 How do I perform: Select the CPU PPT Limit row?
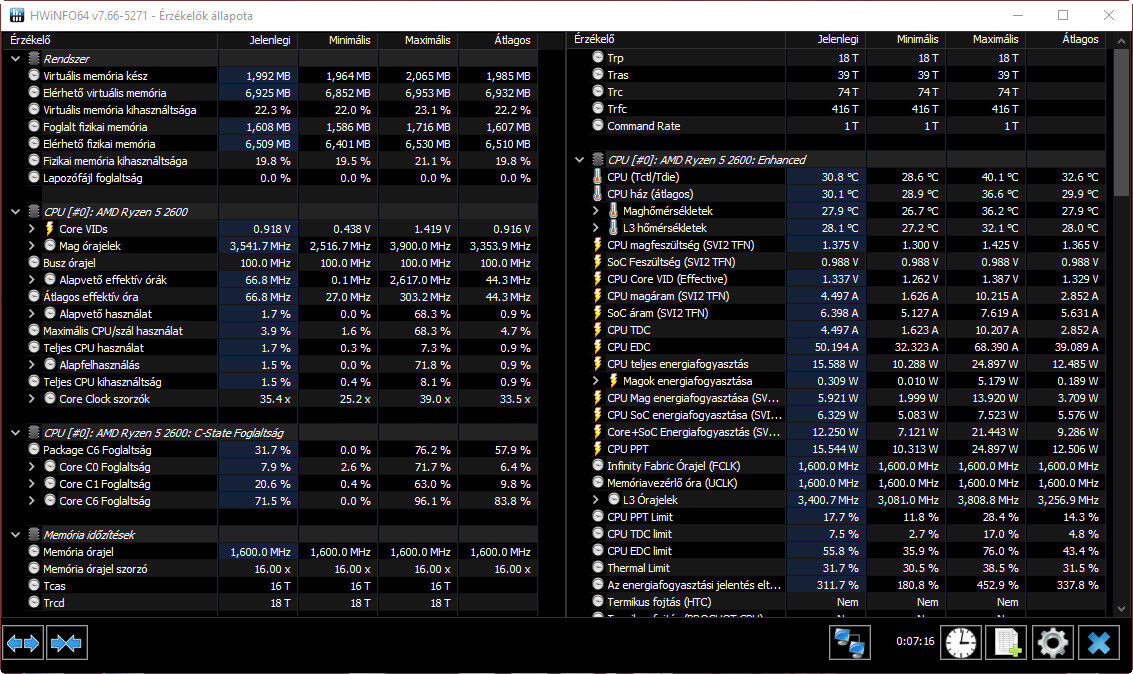pyautogui.click(x=836, y=517)
